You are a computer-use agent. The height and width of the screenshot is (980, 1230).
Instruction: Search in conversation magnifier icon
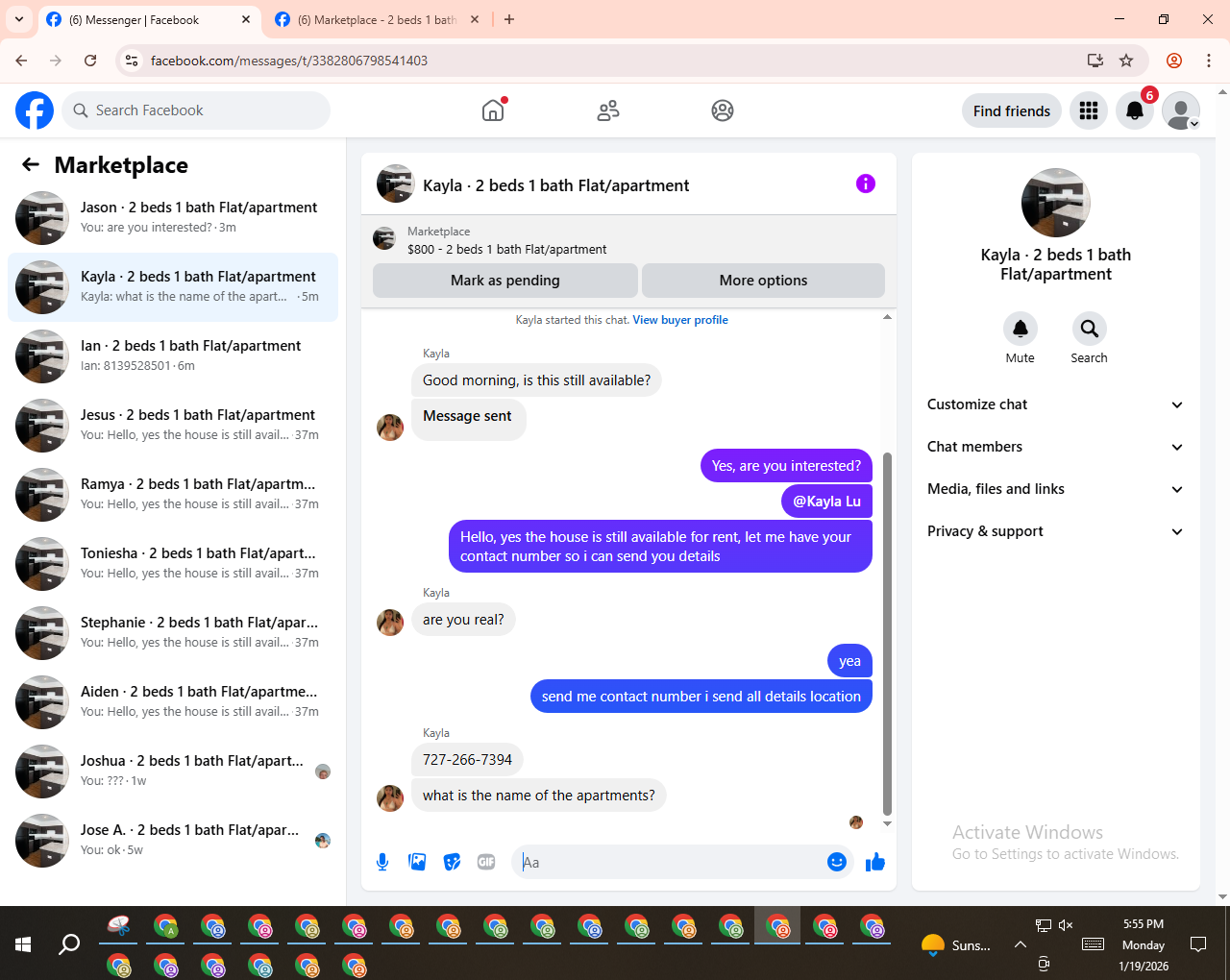[1089, 329]
